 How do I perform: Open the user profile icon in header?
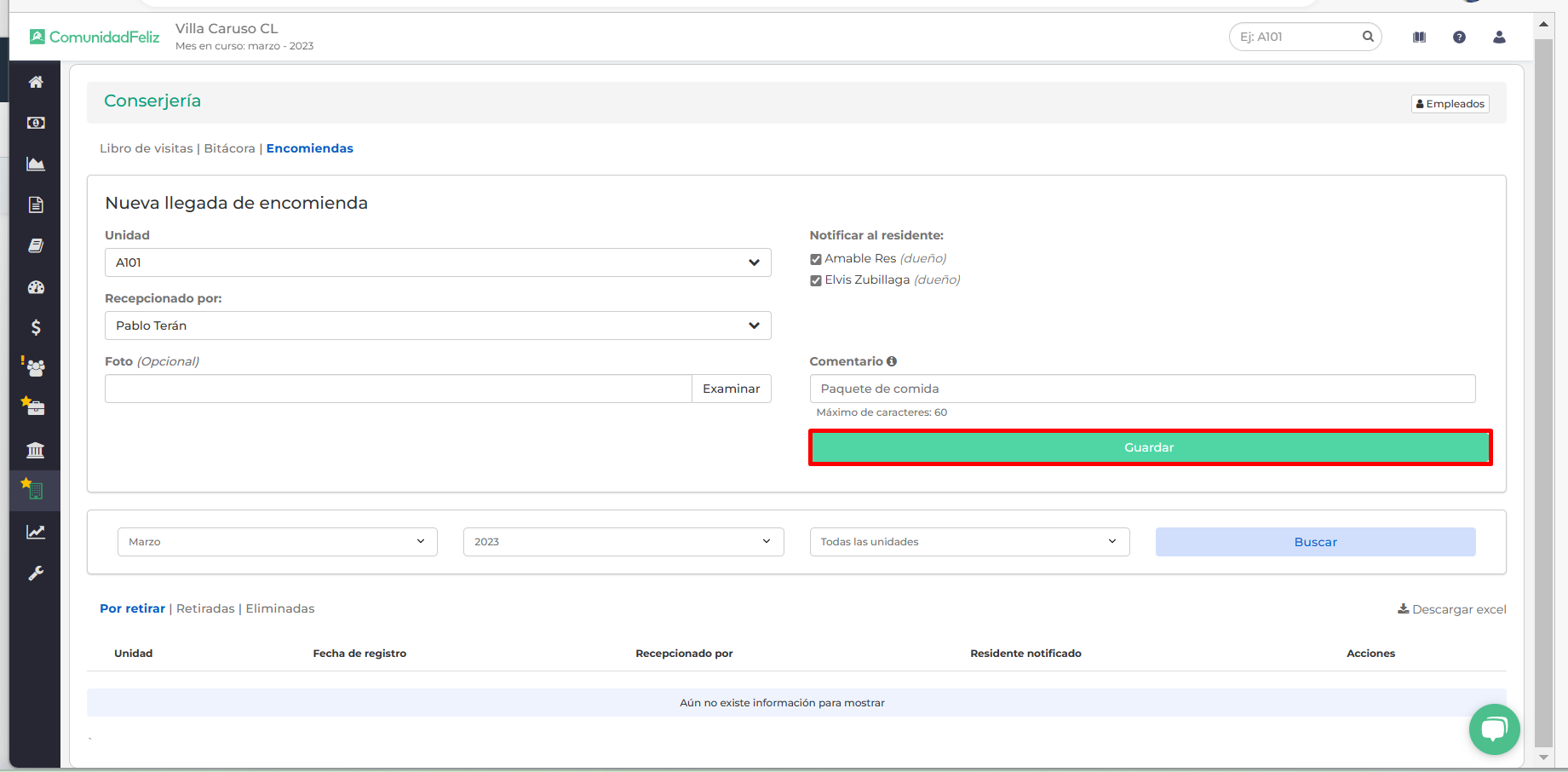pos(1499,37)
